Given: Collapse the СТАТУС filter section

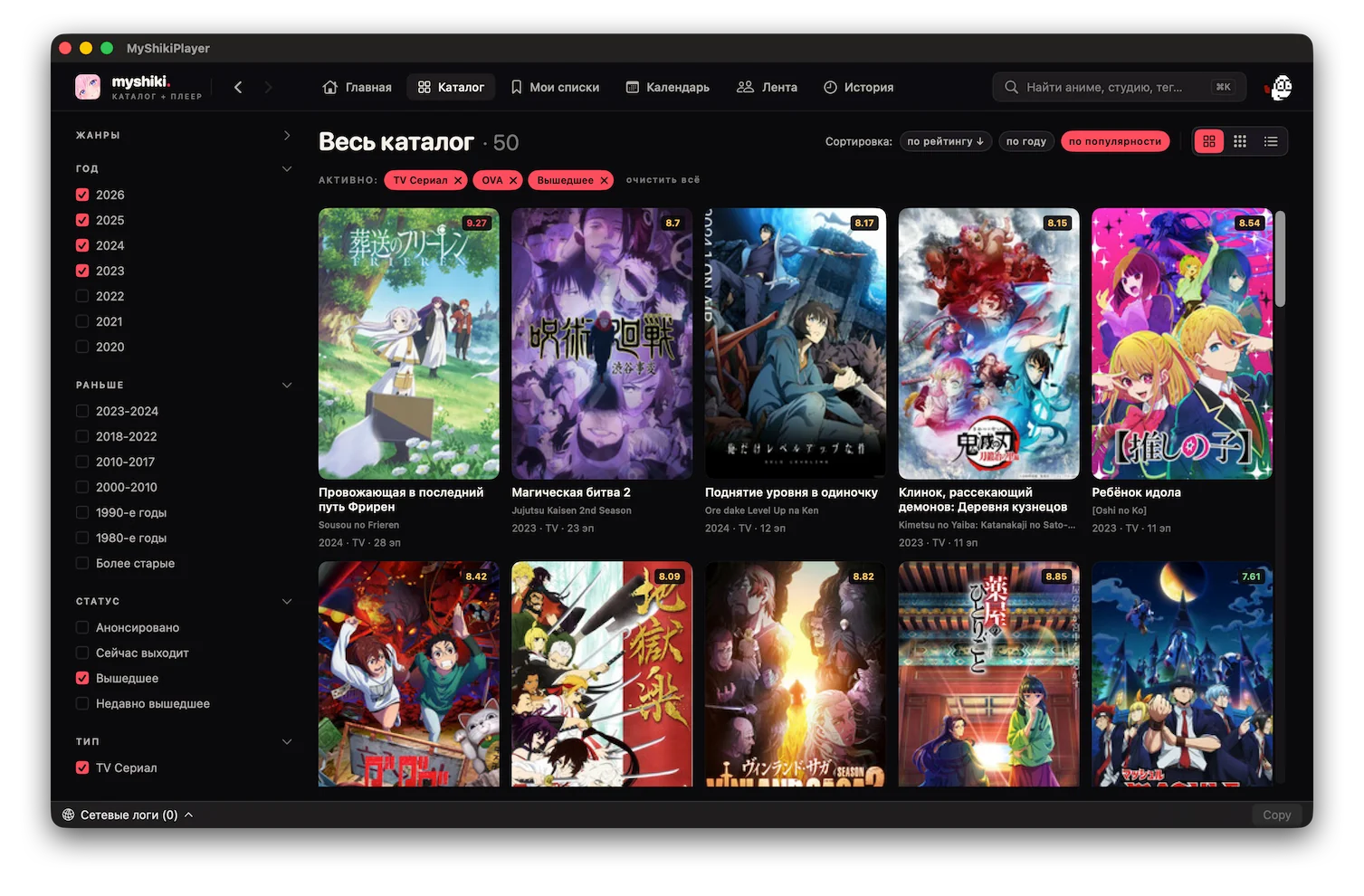Looking at the screenshot, I should tap(287, 601).
